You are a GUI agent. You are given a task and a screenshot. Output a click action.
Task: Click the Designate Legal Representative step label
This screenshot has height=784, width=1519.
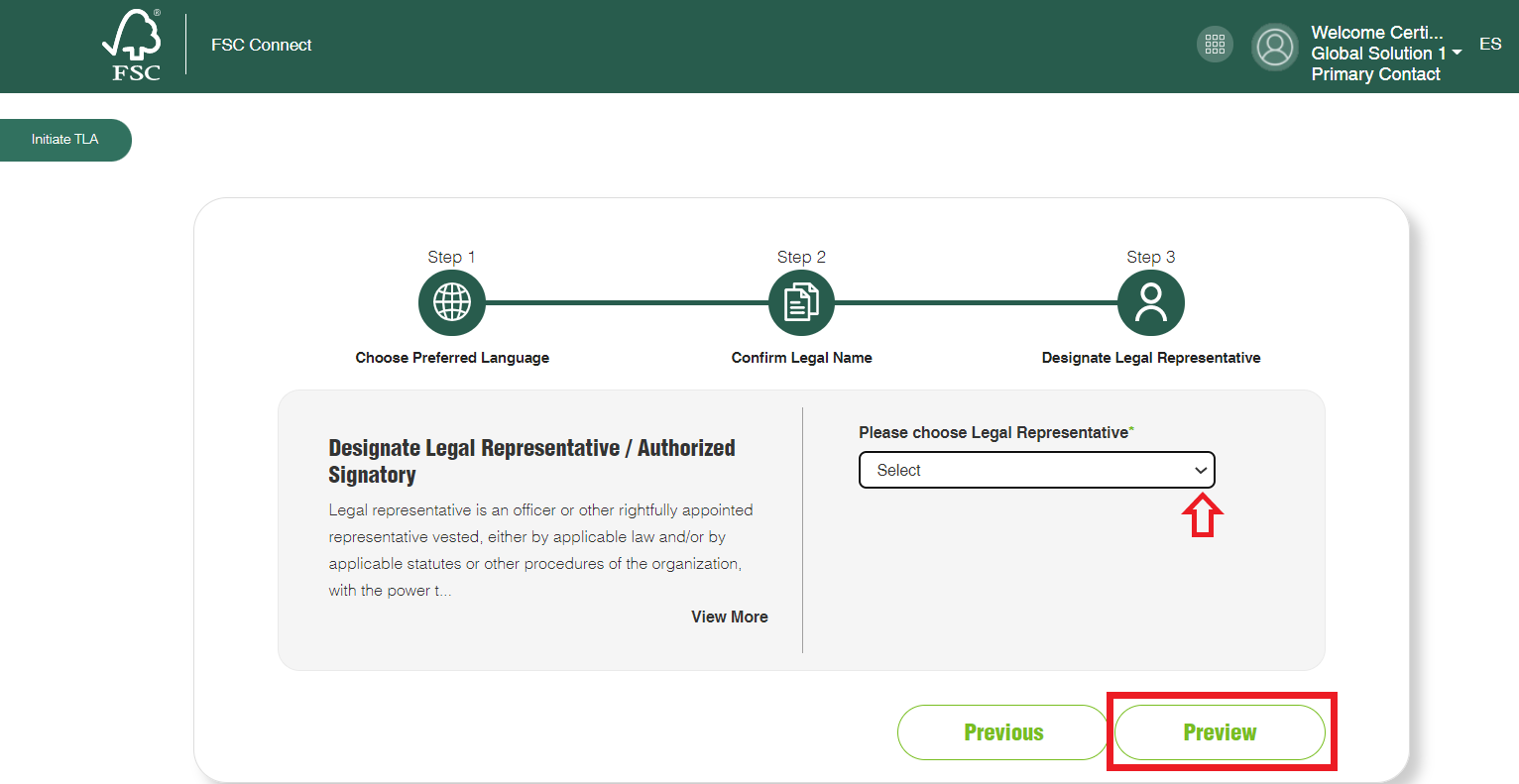tap(1150, 358)
